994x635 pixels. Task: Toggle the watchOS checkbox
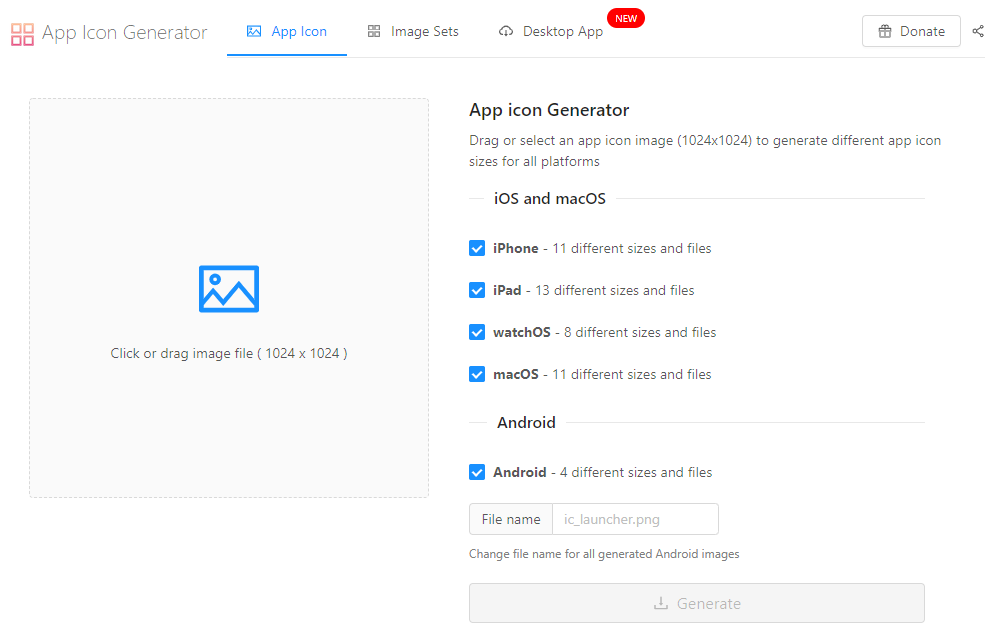tap(477, 332)
